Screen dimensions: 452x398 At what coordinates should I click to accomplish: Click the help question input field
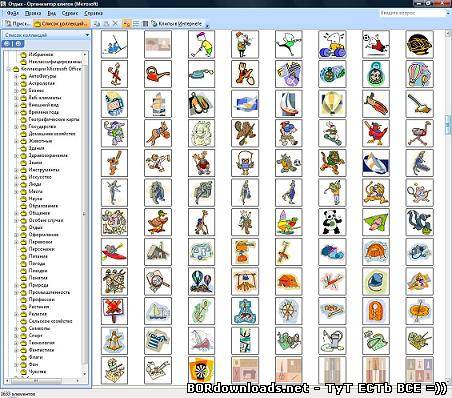(412, 13)
